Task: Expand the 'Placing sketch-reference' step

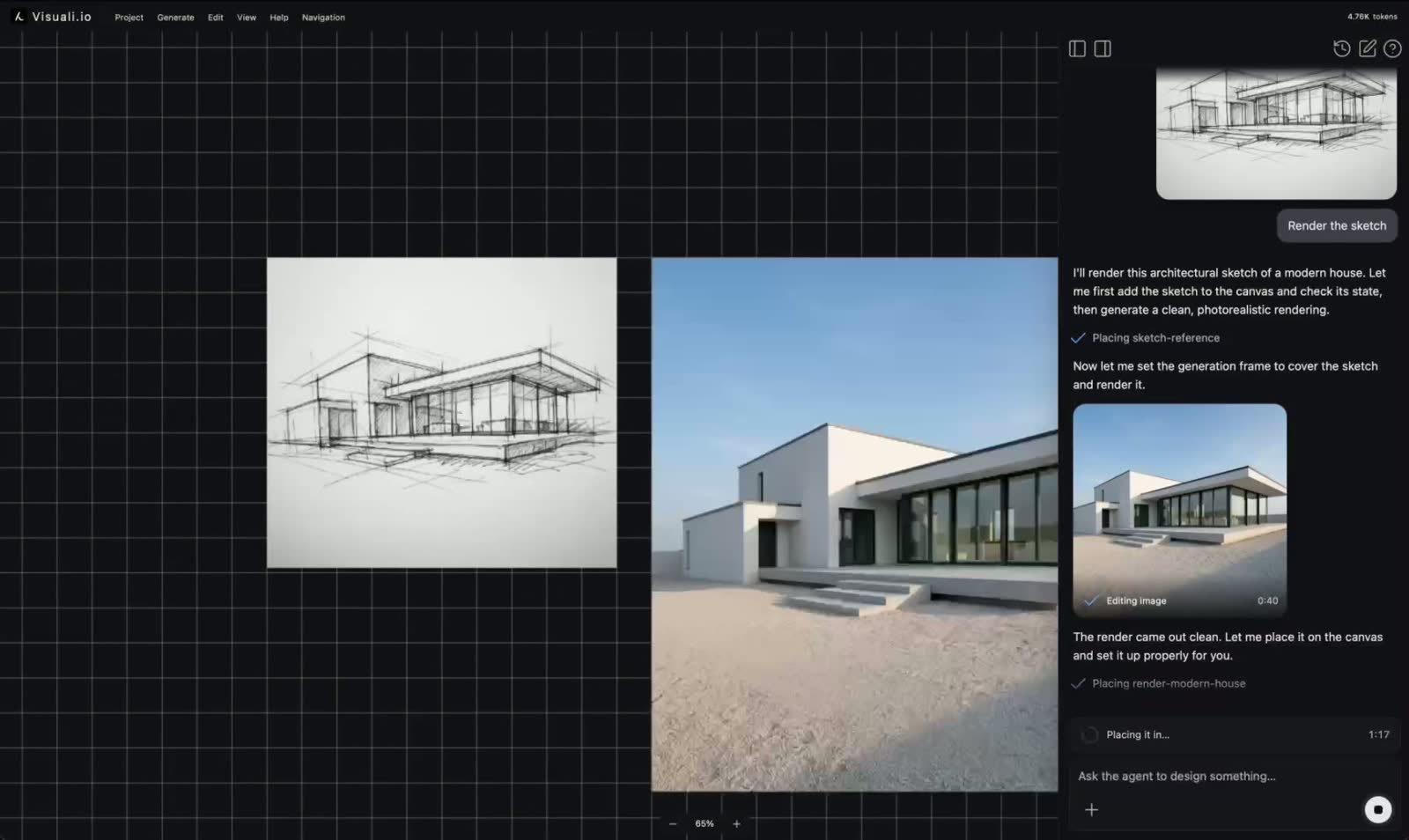Action: (x=1146, y=338)
